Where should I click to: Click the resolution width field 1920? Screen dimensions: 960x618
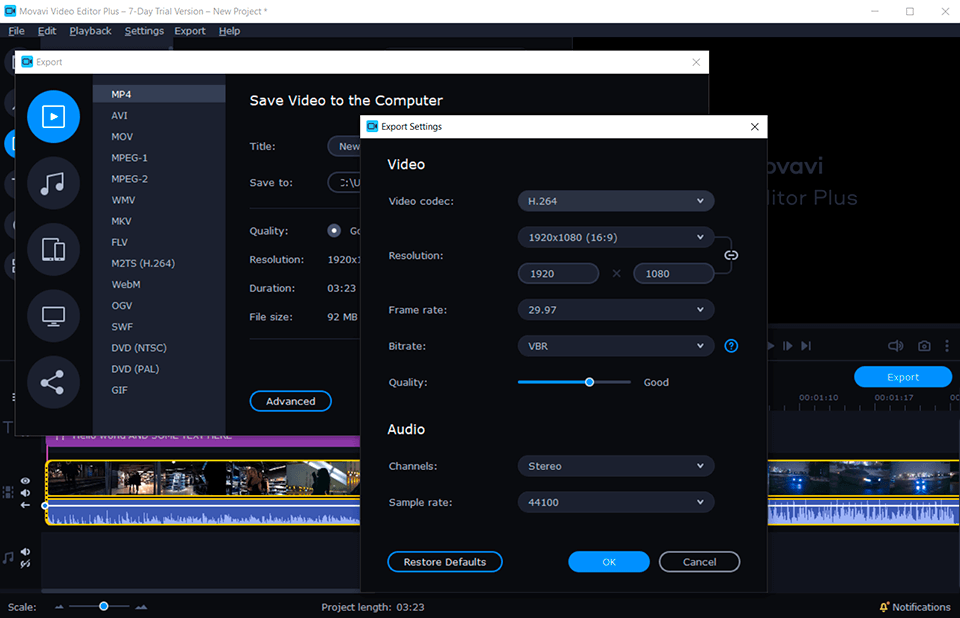(x=558, y=274)
